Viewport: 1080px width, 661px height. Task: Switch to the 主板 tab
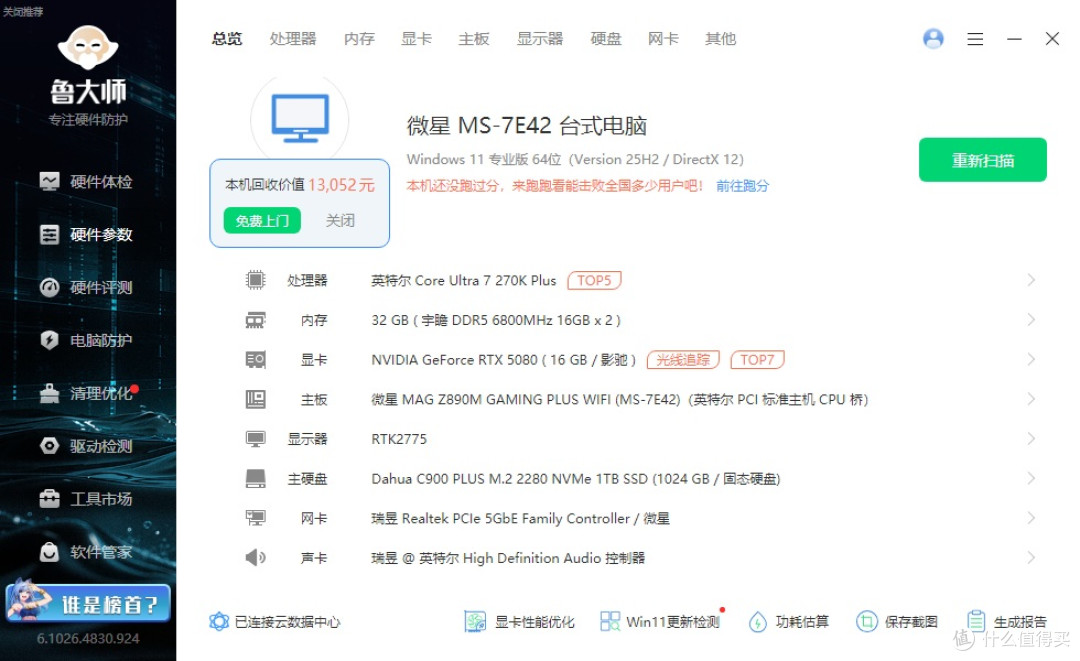pyautogui.click(x=474, y=39)
